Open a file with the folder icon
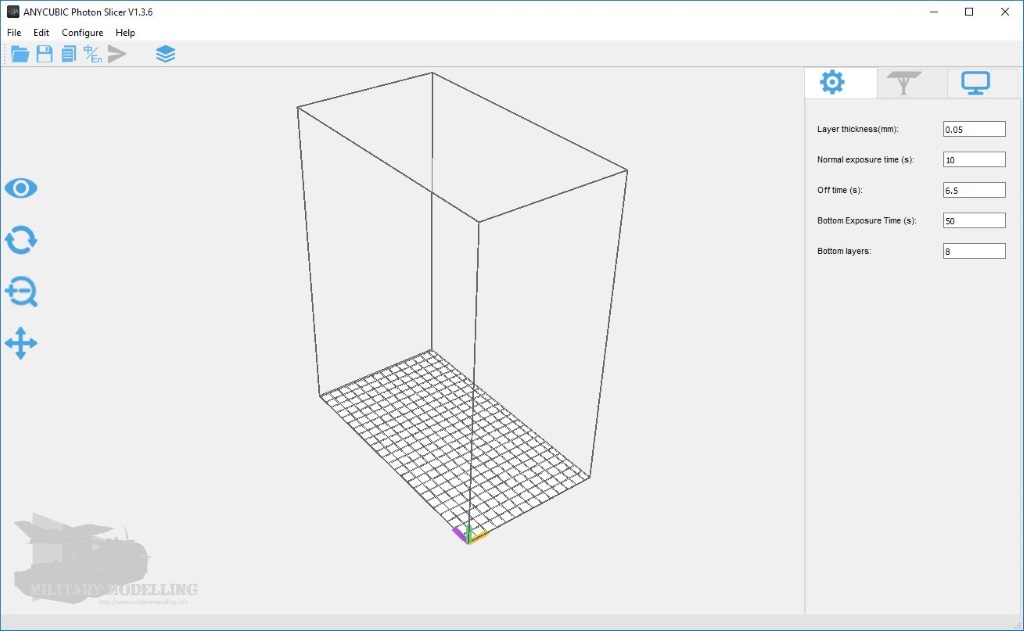The width and height of the screenshot is (1024, 631). (x=20, y=54)
